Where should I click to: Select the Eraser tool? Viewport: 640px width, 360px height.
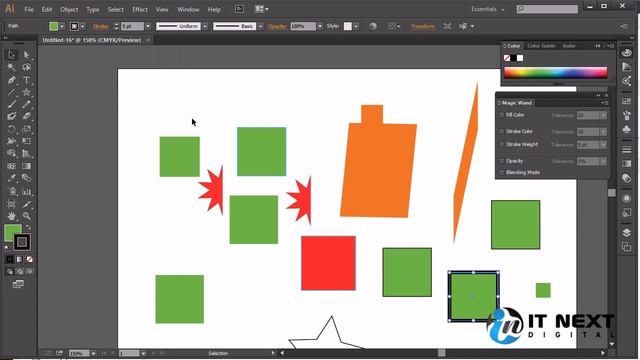pyautogui.click(x=27, y=116)
